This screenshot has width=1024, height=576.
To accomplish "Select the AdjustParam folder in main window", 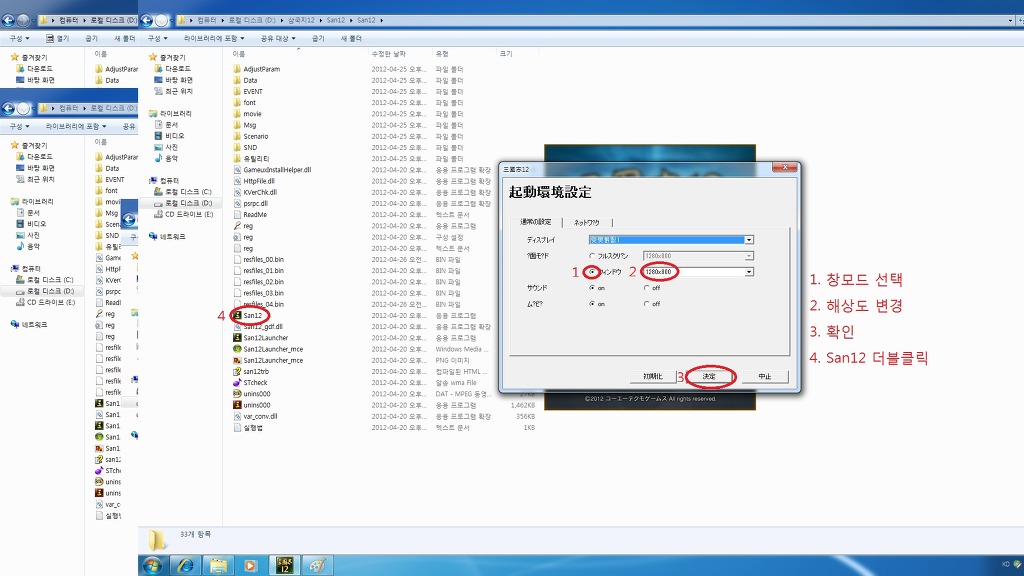I will pos(261,69).
